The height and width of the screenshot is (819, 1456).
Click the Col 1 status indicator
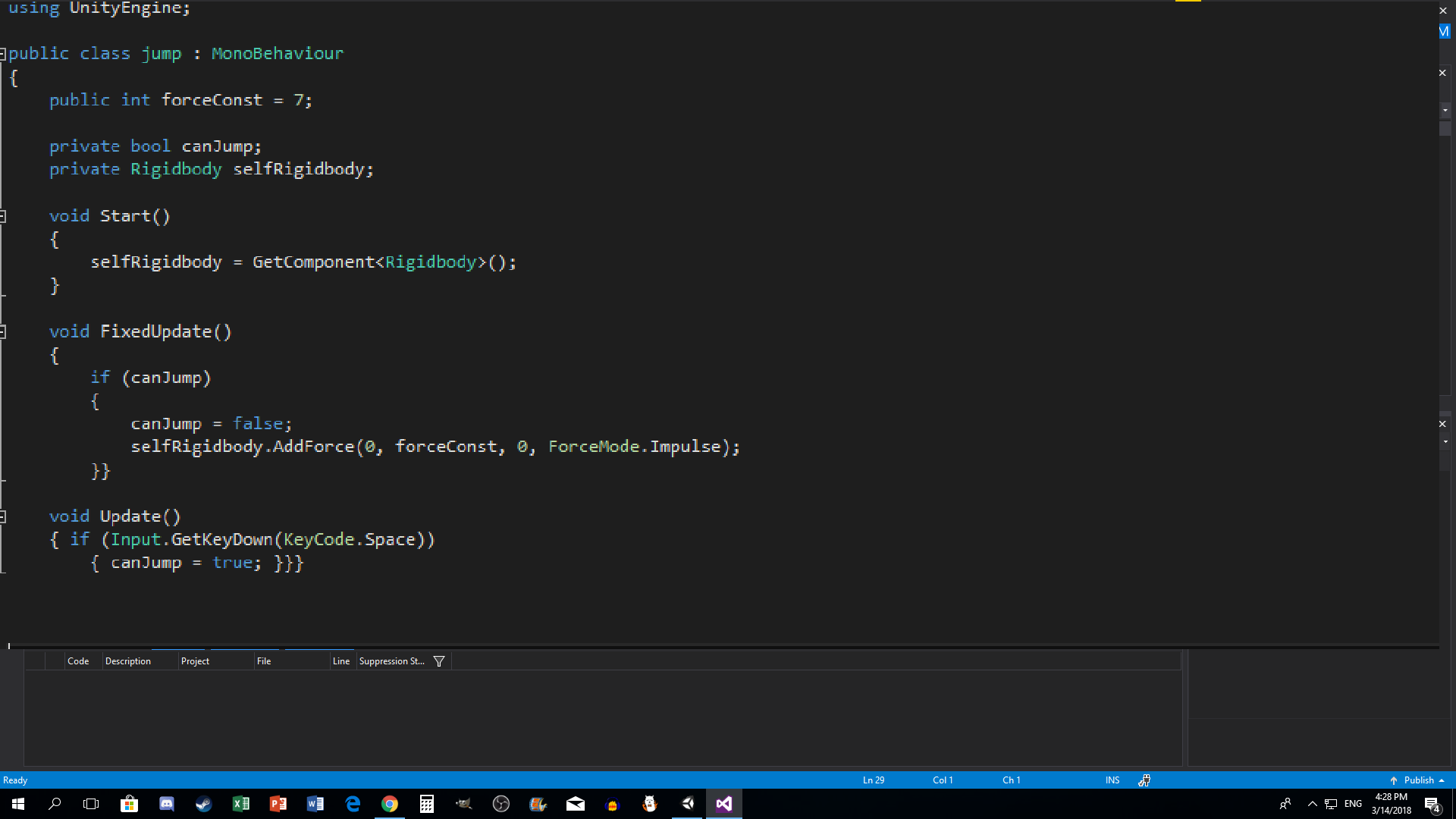coord(943,780)
